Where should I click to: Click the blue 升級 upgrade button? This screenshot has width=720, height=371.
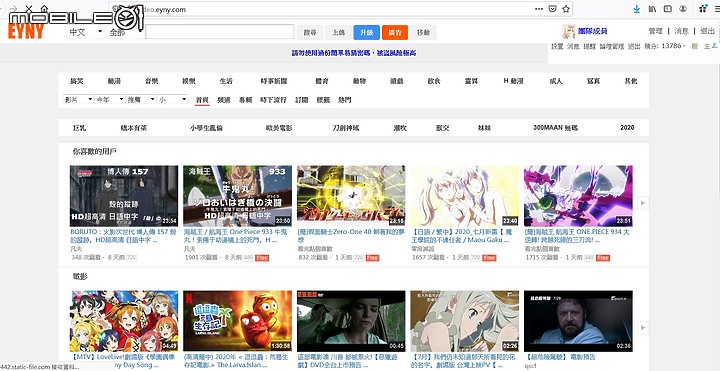coord(366,32)
